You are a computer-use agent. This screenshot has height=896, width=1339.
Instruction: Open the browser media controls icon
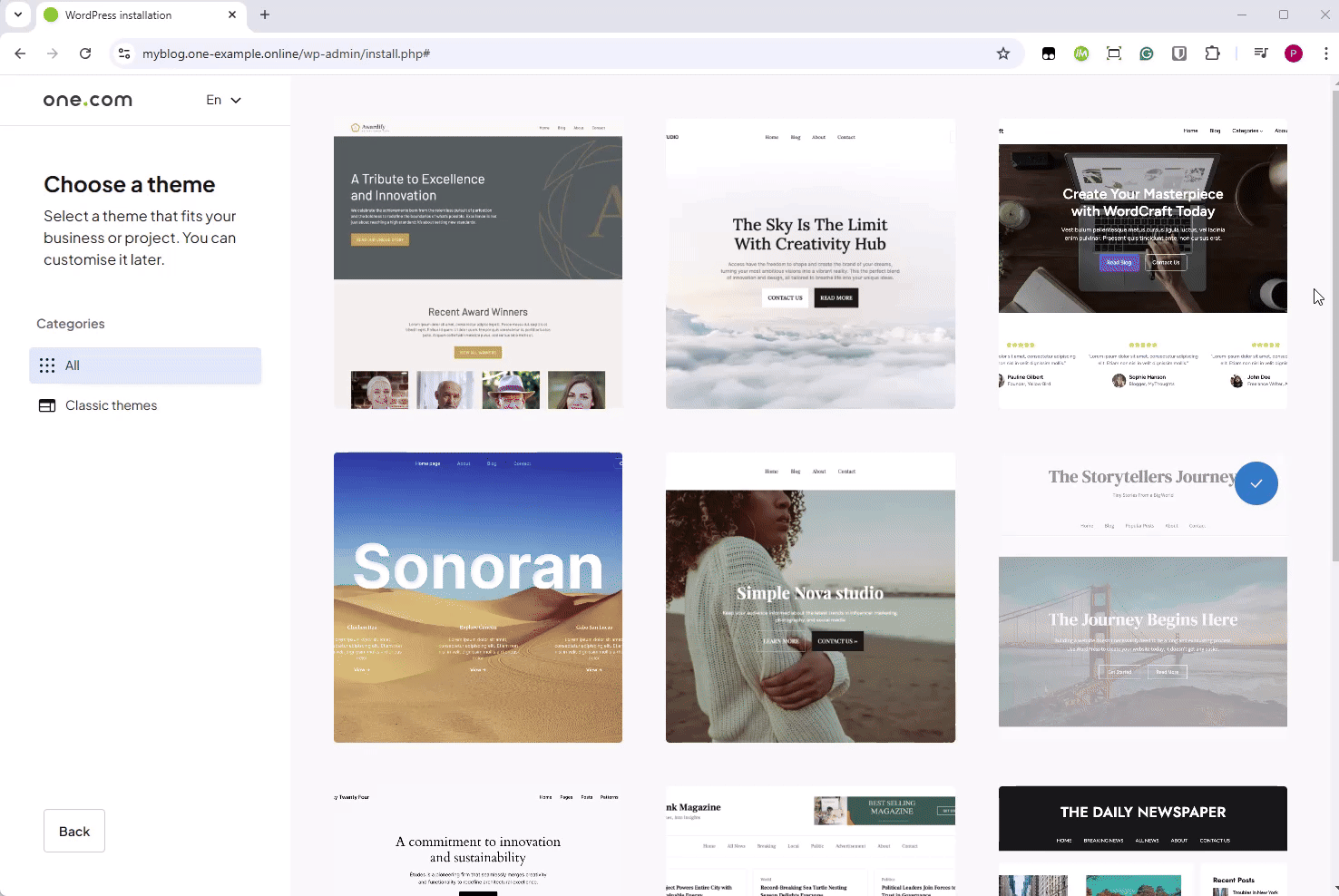[1260, 54]
